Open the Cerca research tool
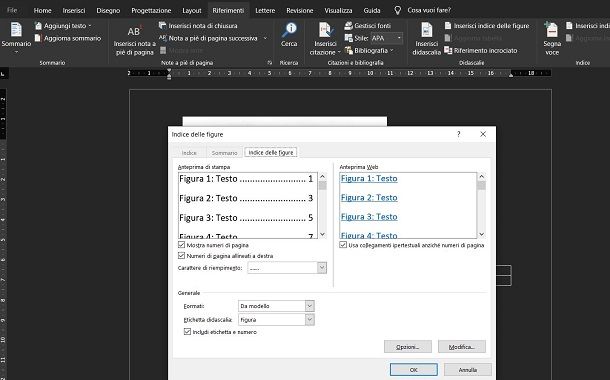This screenshot has width=610, height=380. coord(289,35)
